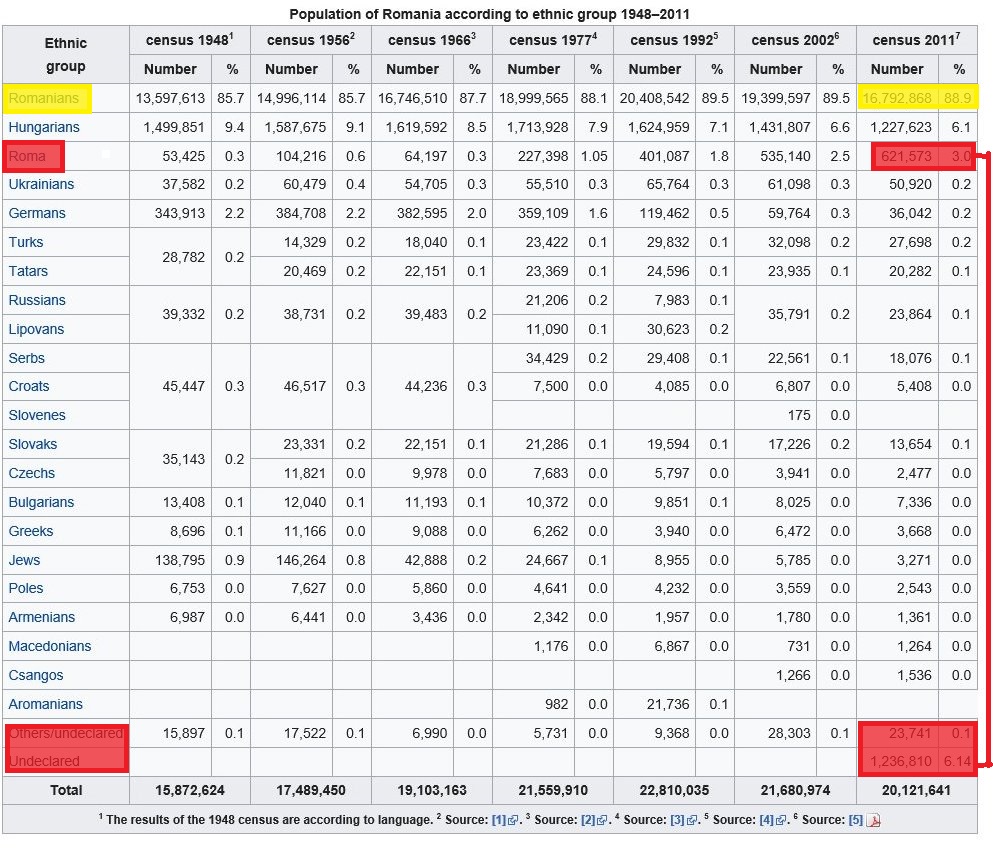Click the 'Total' row label
Image resolution: width=993 pixels, height=849 pixels.
66,791
